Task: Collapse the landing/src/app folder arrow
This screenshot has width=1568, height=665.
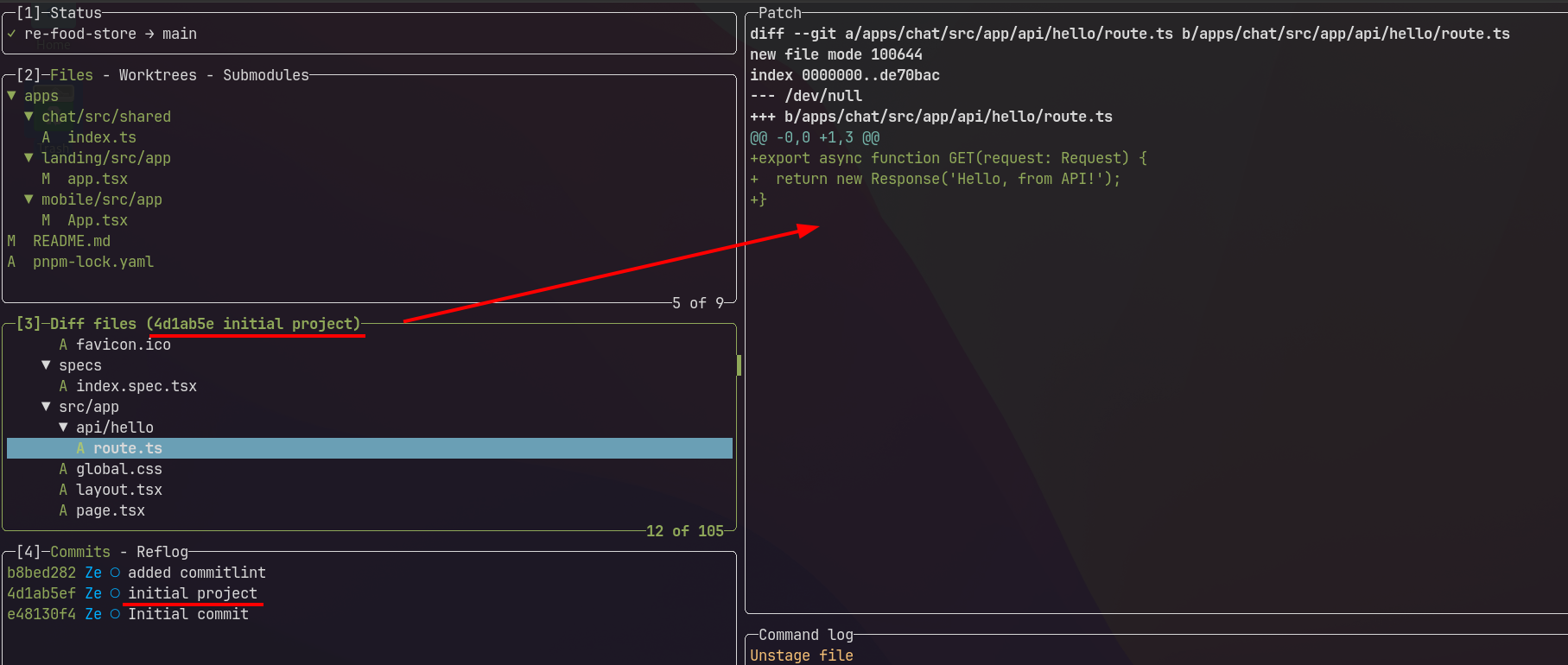Action: [29, 158]
